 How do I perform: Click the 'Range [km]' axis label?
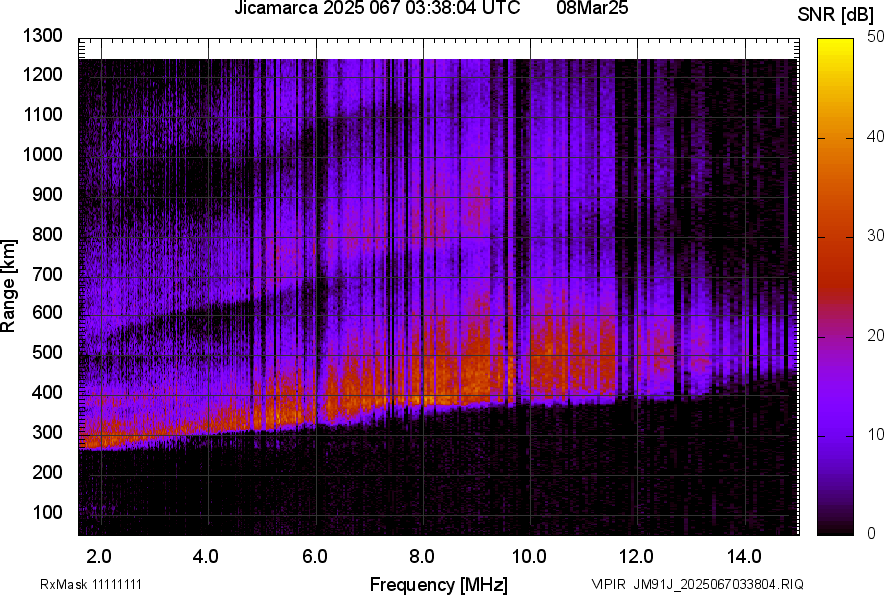click(x=9, y=286)
